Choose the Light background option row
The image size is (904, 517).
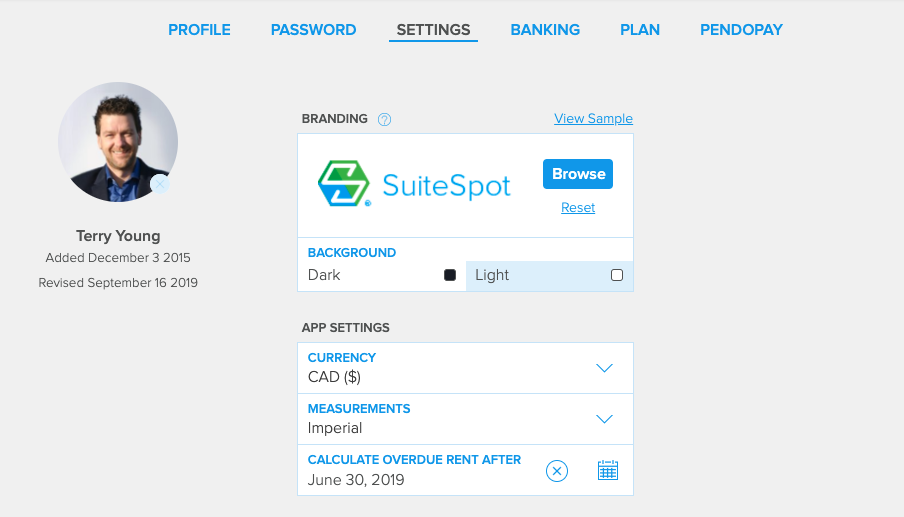549,276
